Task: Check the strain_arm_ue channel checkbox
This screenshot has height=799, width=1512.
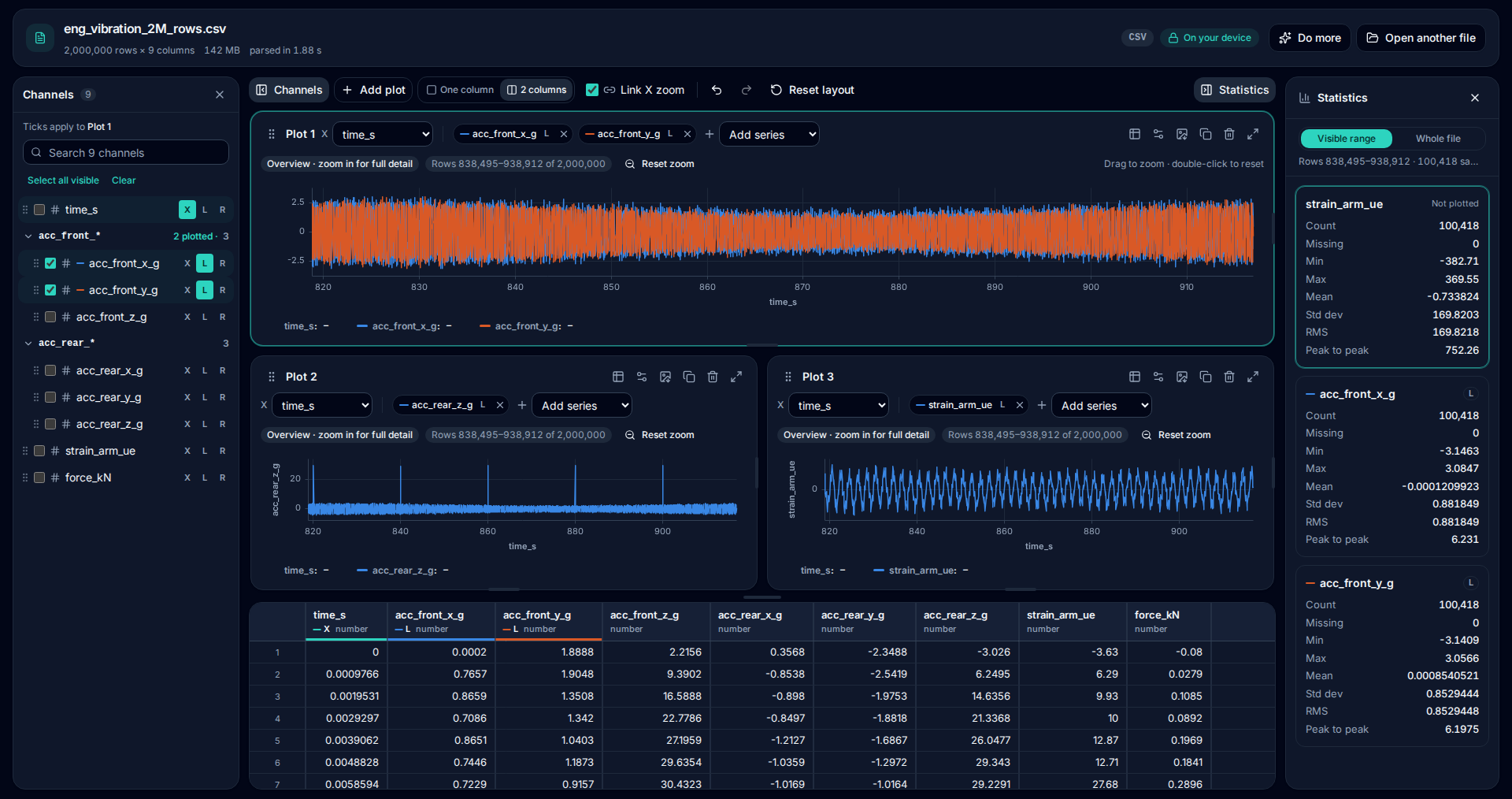Action: tap(39, 451)
